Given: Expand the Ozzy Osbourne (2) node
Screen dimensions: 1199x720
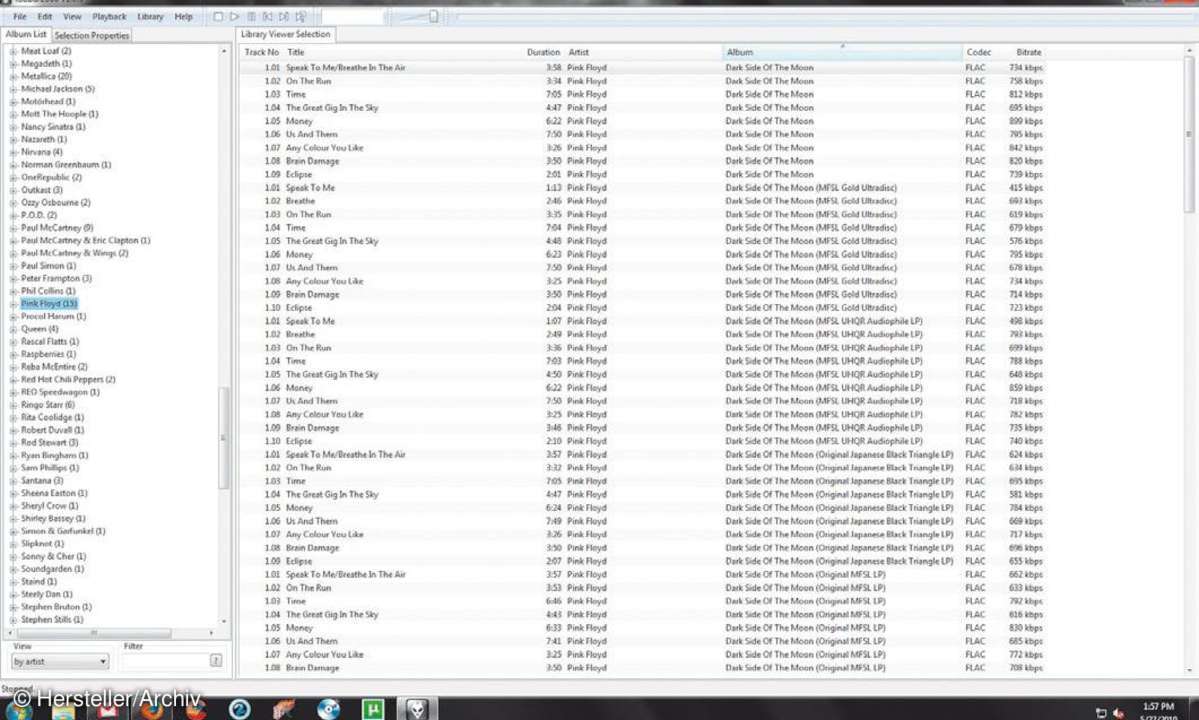Looking at the screenshot, I should coord(13,203).
